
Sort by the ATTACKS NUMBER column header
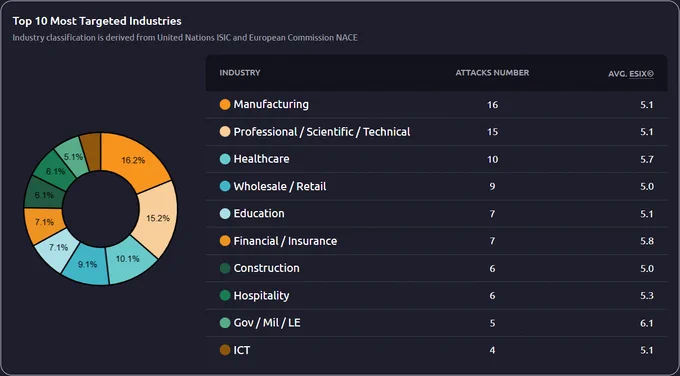[492, 73]
